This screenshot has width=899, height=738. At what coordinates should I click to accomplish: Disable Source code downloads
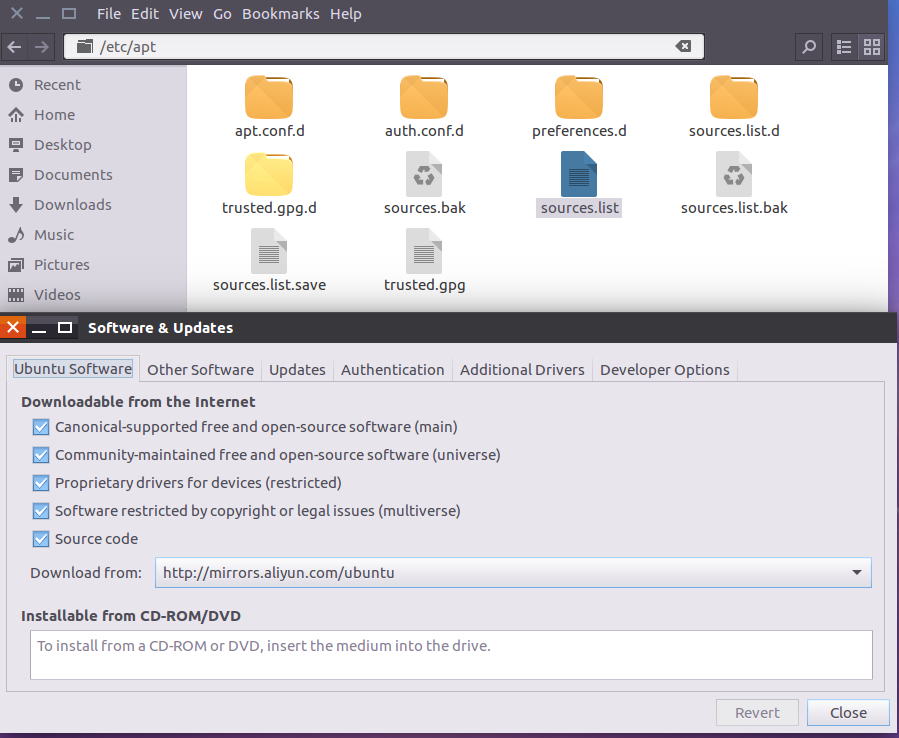39,539
